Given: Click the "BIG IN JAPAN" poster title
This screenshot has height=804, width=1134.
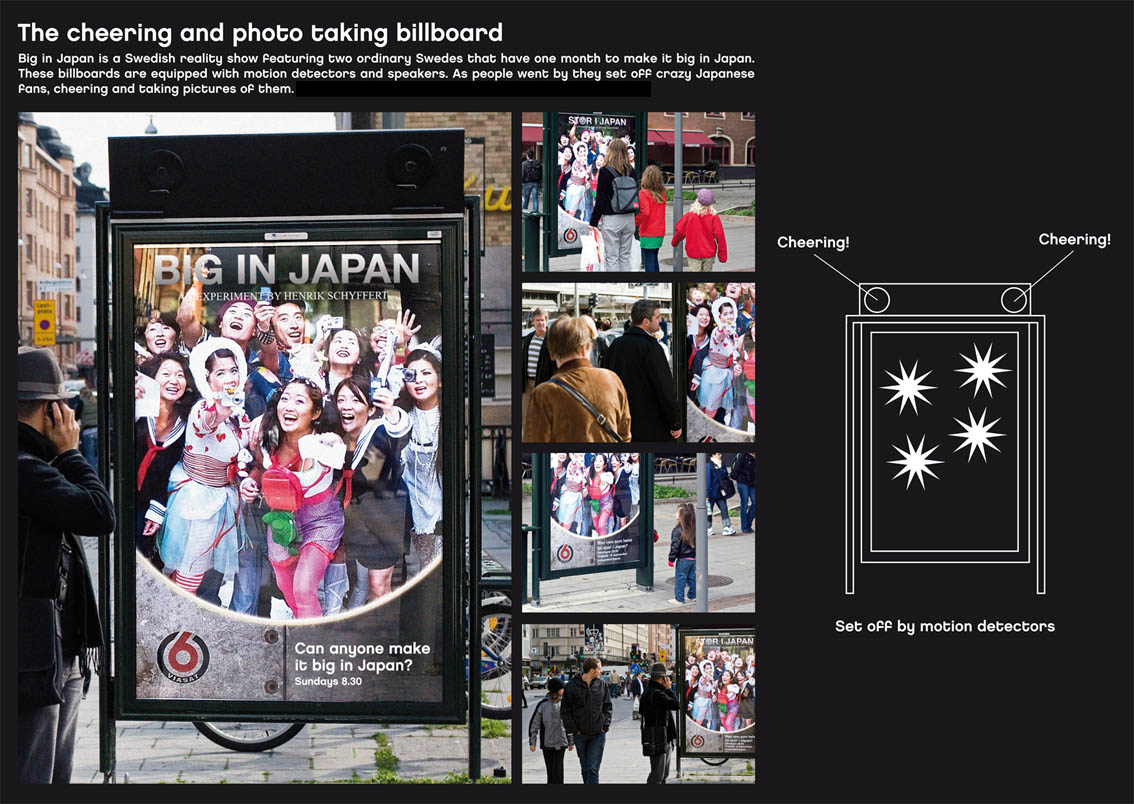Looking at the screenshot, I should coord(287,269).
